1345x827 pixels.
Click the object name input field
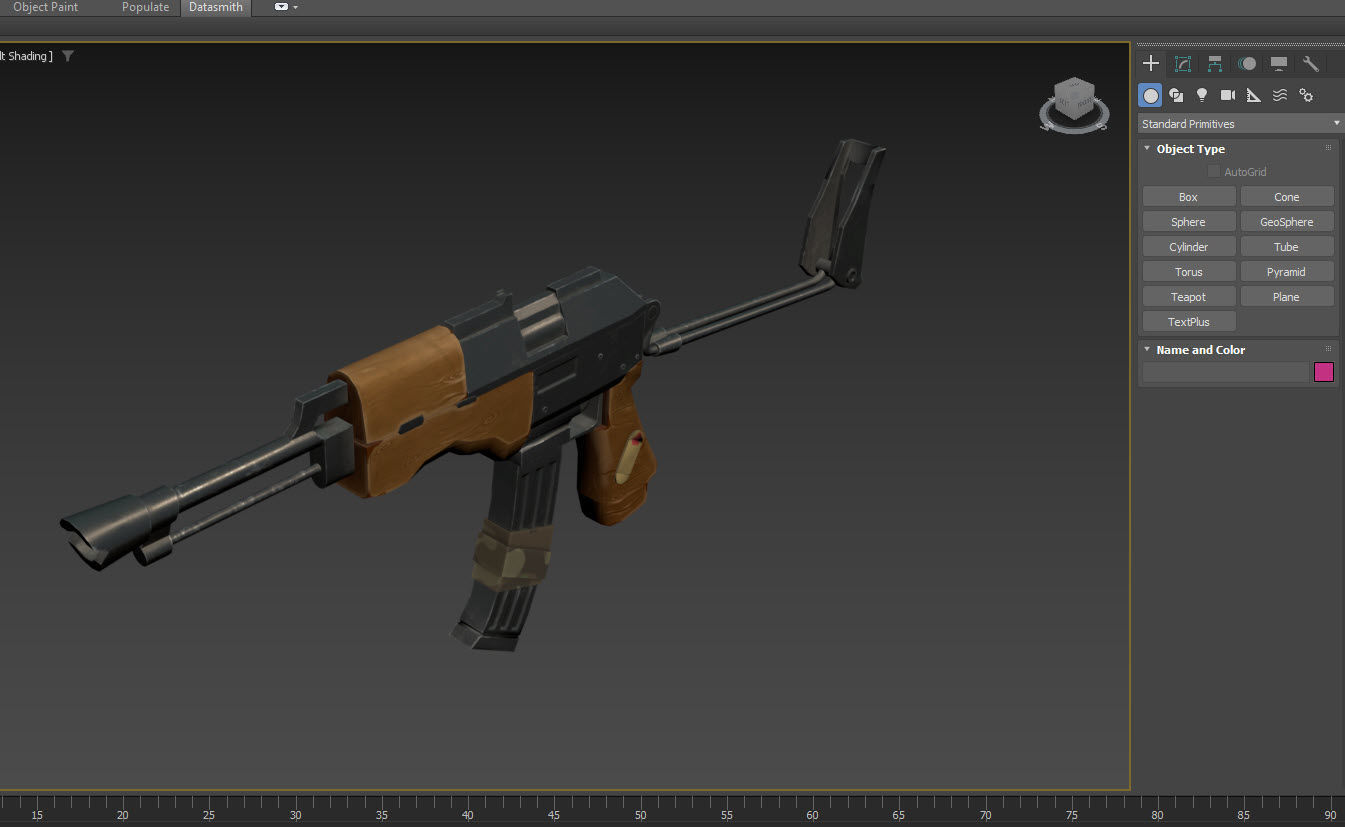(x=1225, y=372)
